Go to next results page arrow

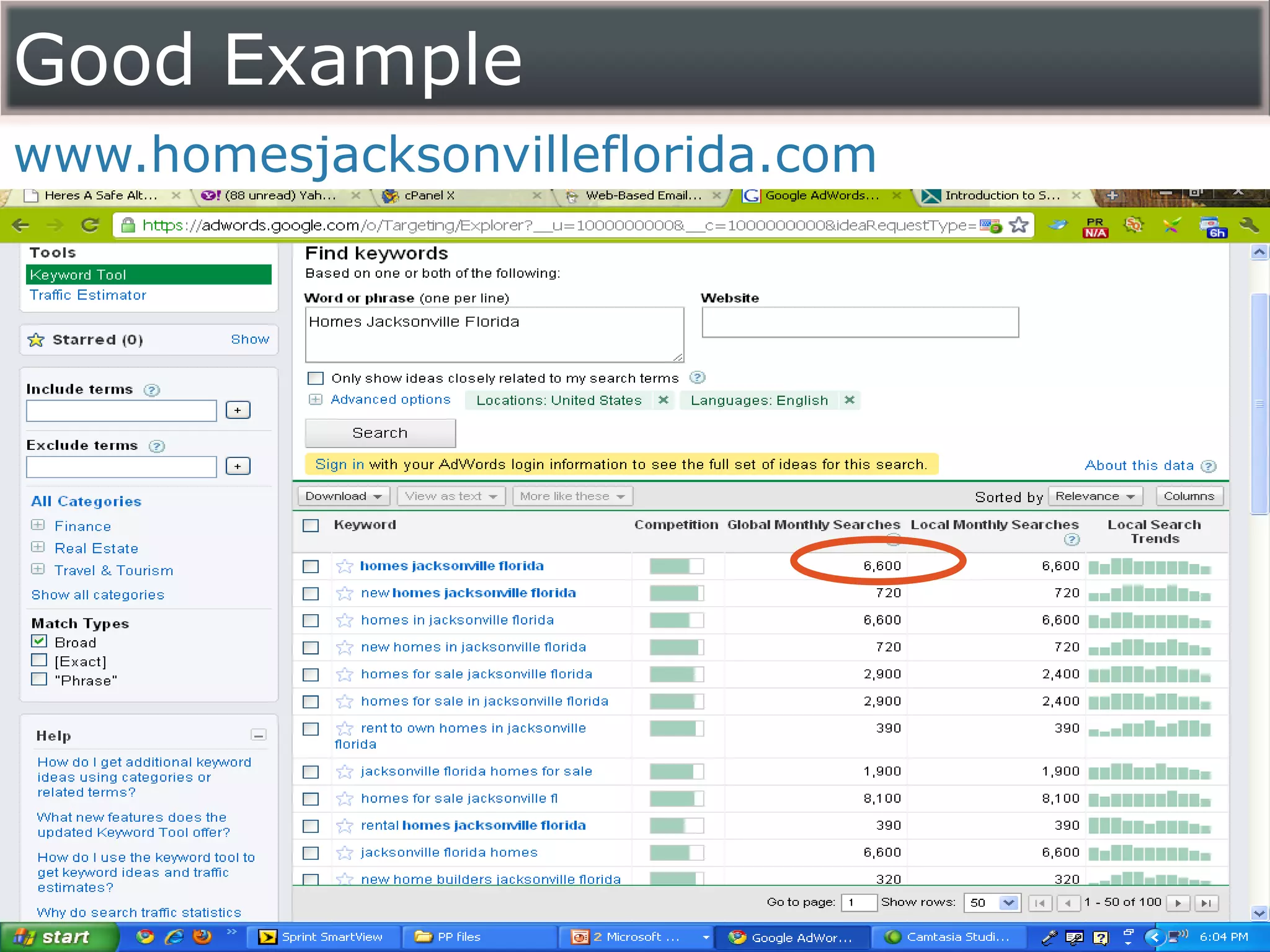pyautogui.click(x=1178, y=903)
